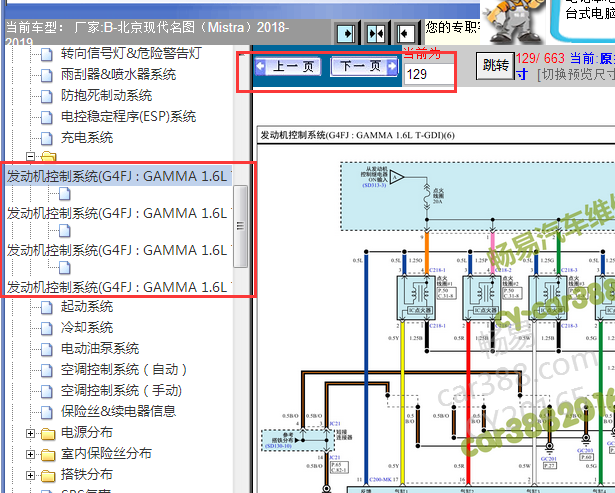Click the SD130-10 reference link in diagram
Viewport: 615px width, 493px height.
[278, 446]
